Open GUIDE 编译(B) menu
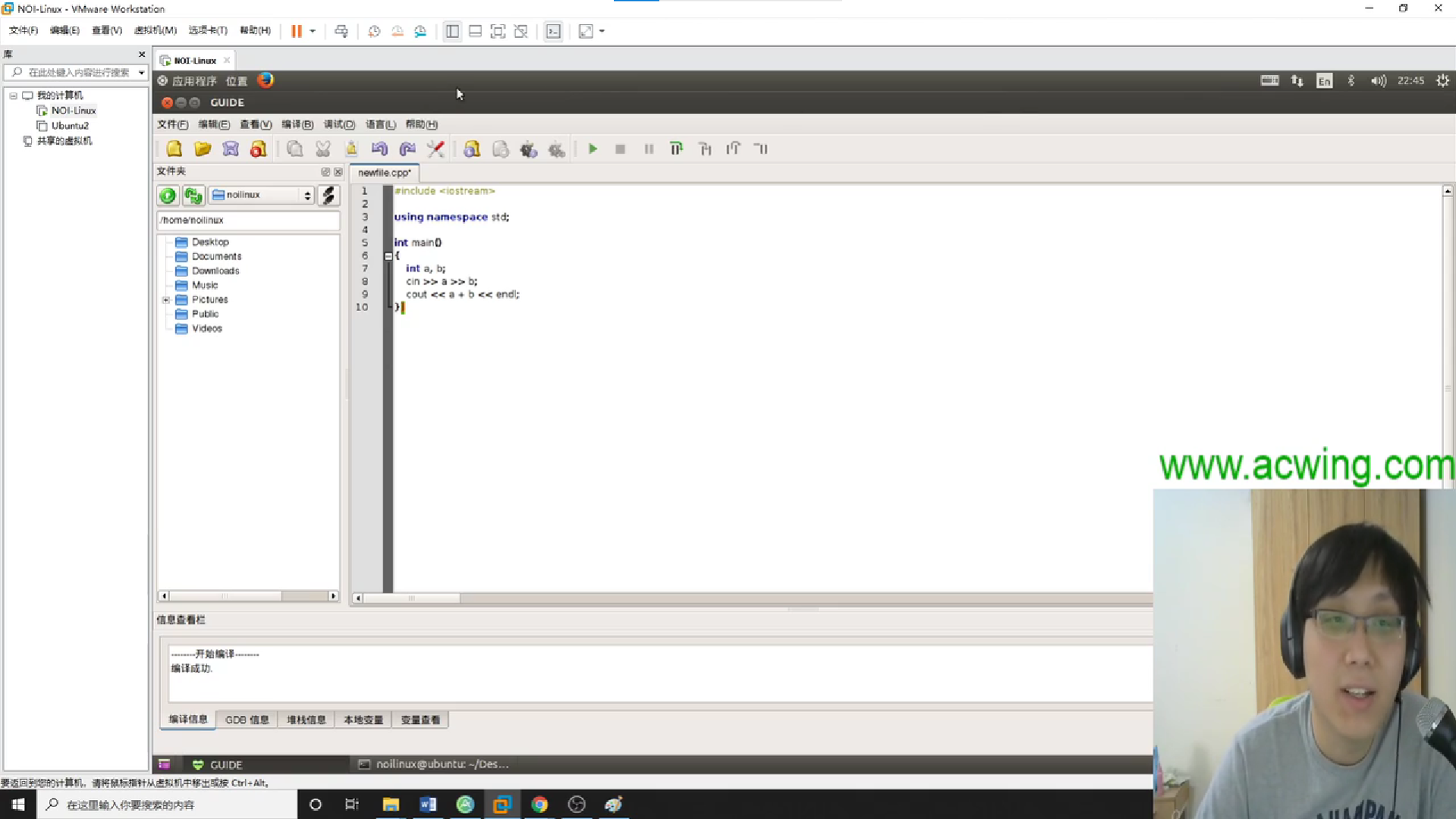 click(x=297, y=124)
